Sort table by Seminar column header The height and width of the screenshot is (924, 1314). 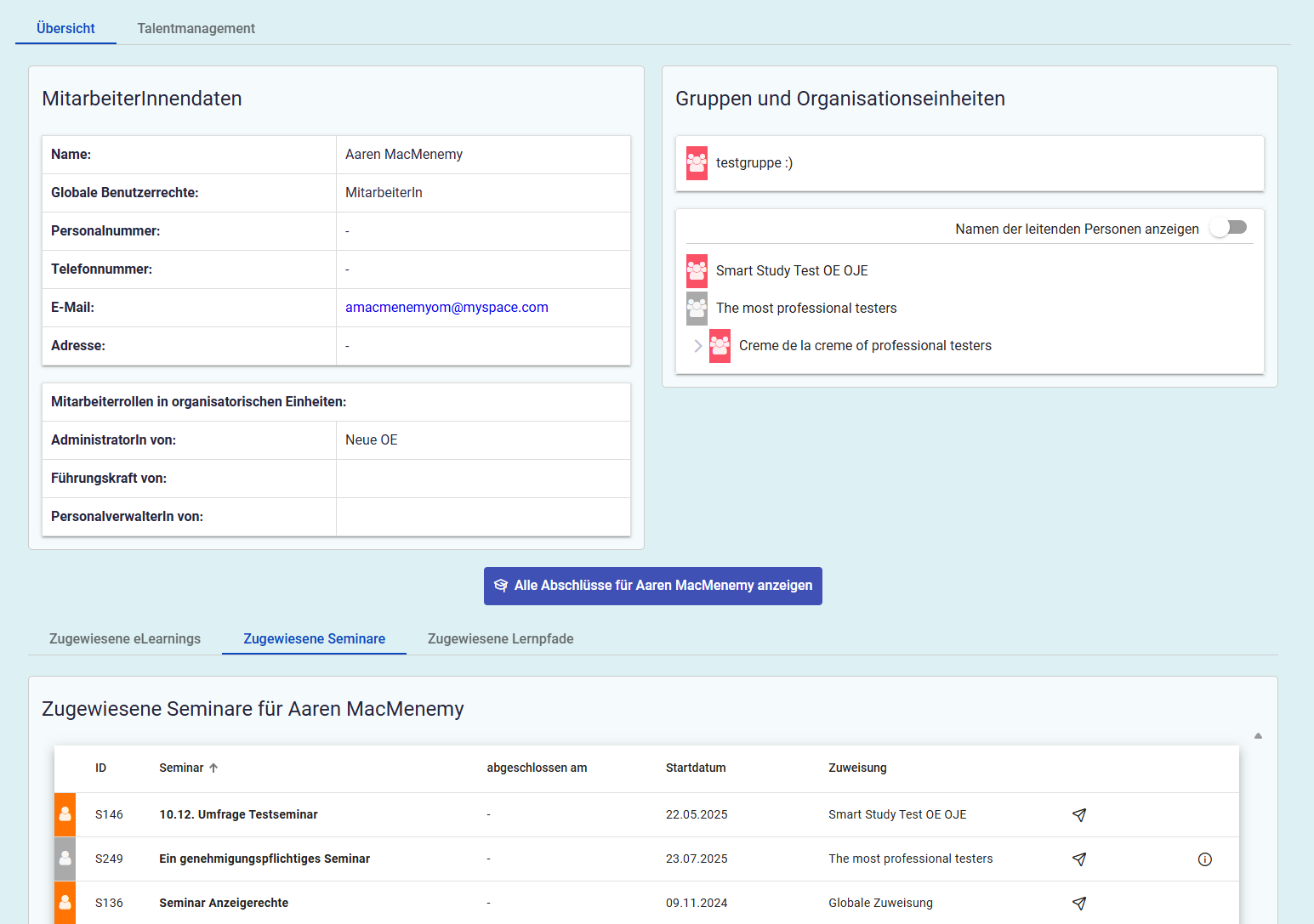(x=182, y=768)
